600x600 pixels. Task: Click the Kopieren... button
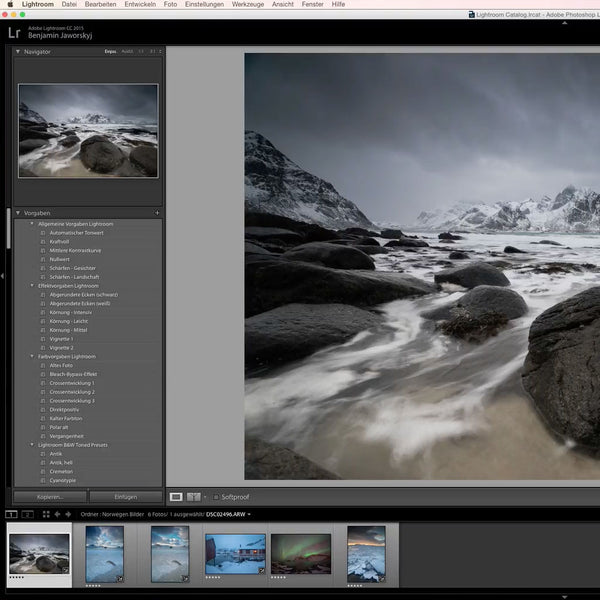[49, 496]
